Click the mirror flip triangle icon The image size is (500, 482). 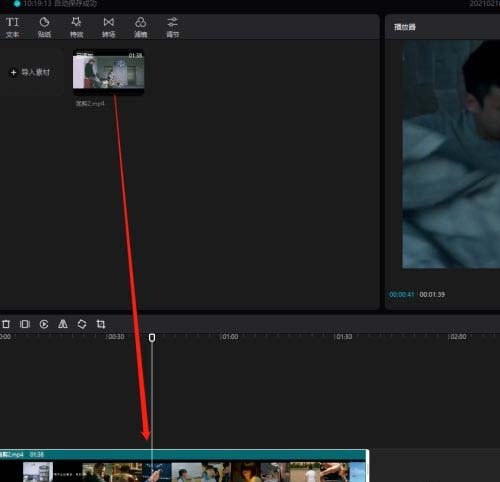point(63,324)
